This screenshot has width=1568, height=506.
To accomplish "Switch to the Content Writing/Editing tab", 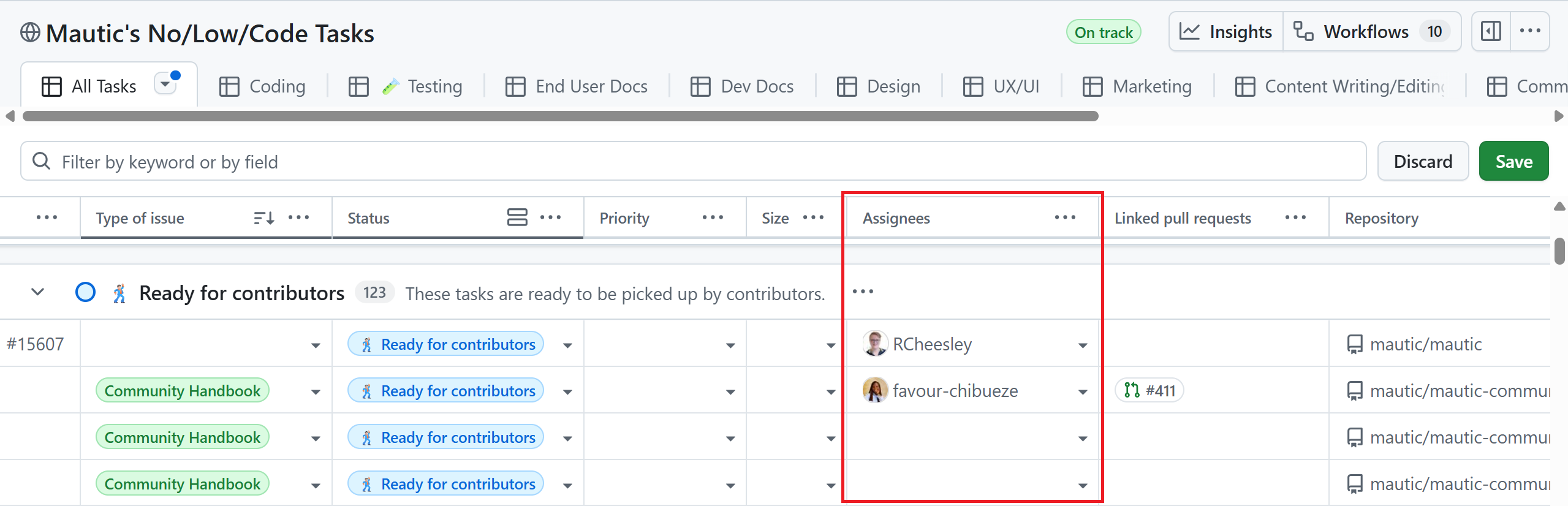I will click(x=1340, y=86).
